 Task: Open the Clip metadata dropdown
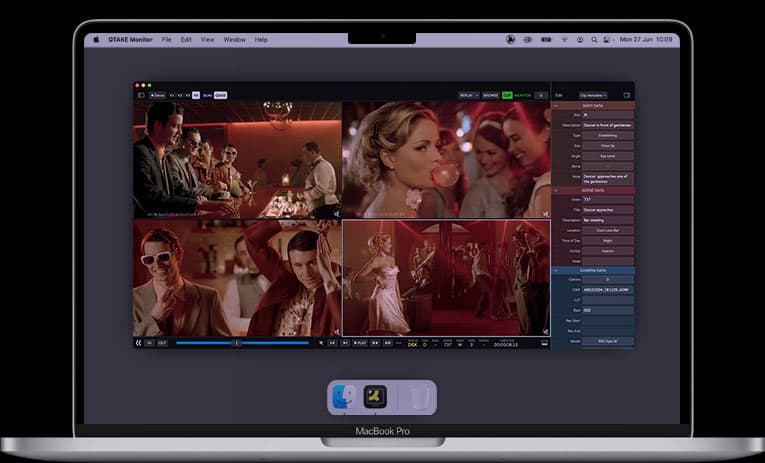point(593,95)
